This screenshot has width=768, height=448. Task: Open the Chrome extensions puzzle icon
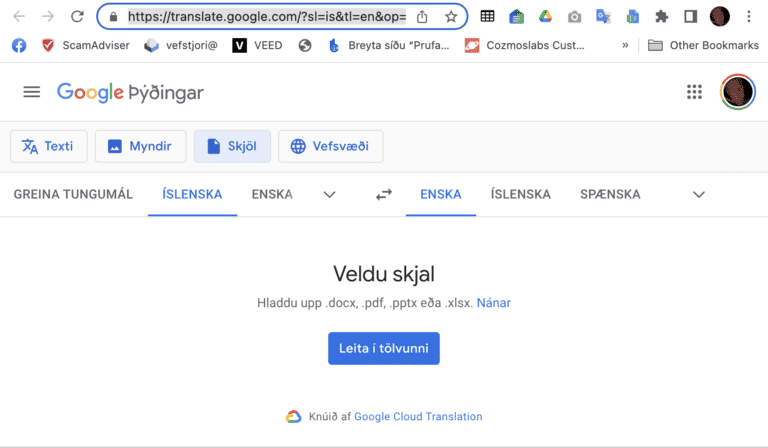pyautogui.click(x=661, y=17)
